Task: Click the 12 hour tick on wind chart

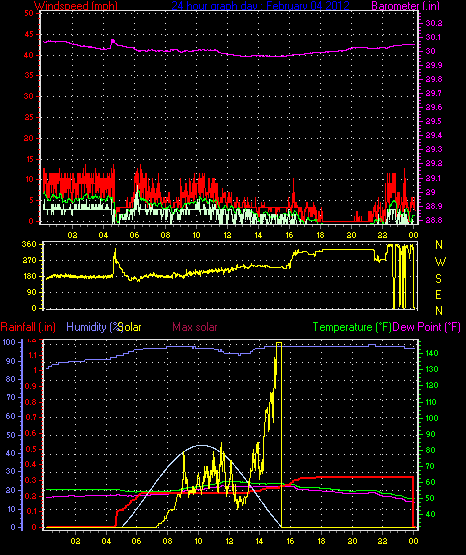Action: [227, 235]
